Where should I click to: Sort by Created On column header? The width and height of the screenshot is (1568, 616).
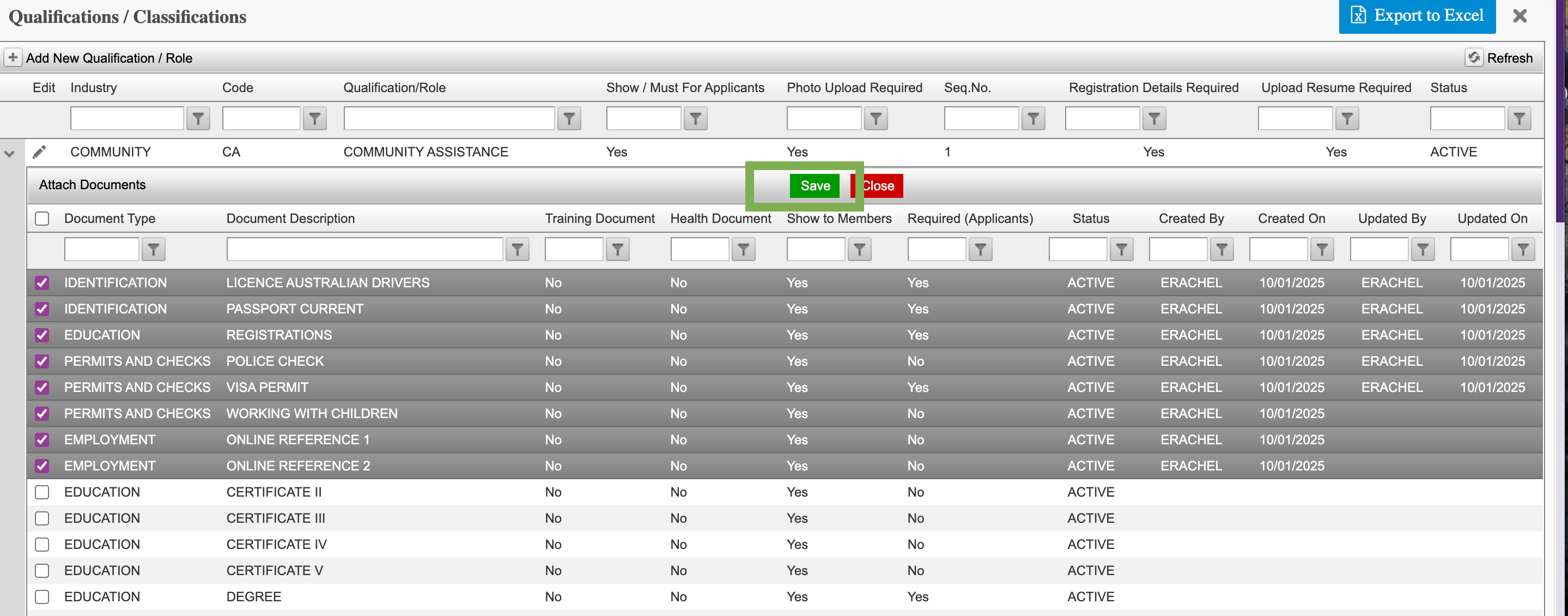(x=1291, y=218)
